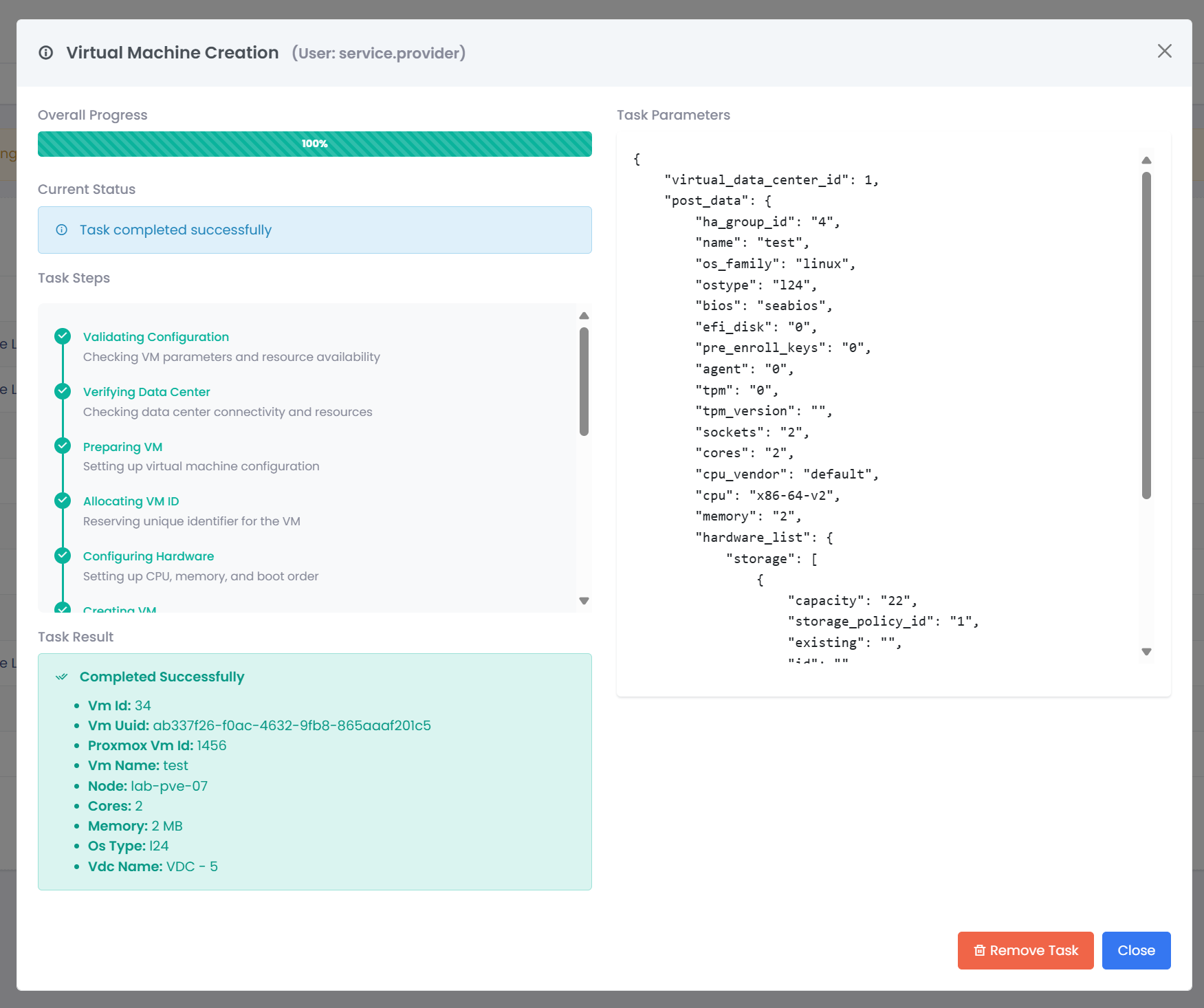This screenshot has width=1204, height=1008.
Task: Click the info icon in the Current Status message
Action: click(x=62, y=230)
